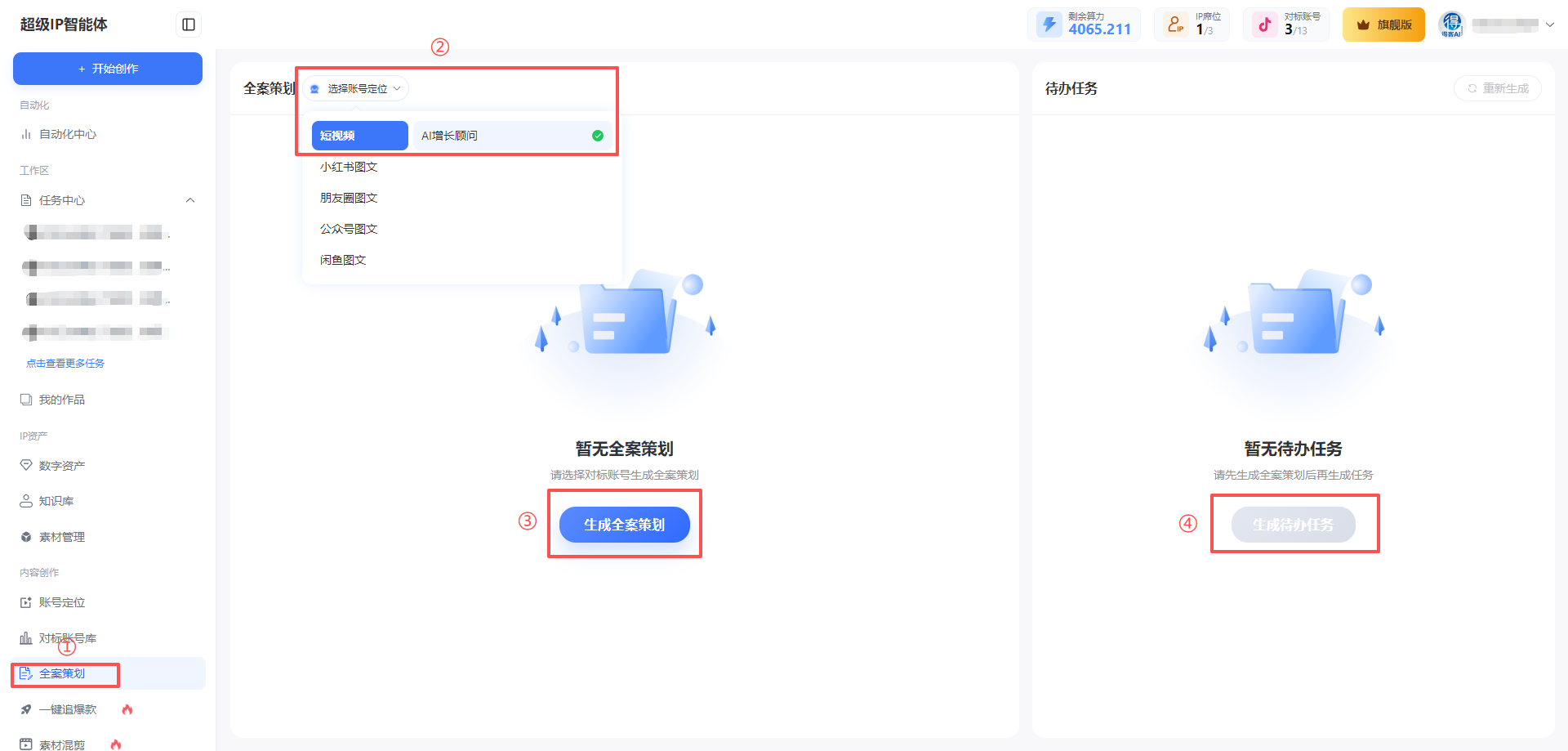Click the 我的作品 sidebar icon
The width and height of the screenshot is (1568, 751).
click(26, 400)
